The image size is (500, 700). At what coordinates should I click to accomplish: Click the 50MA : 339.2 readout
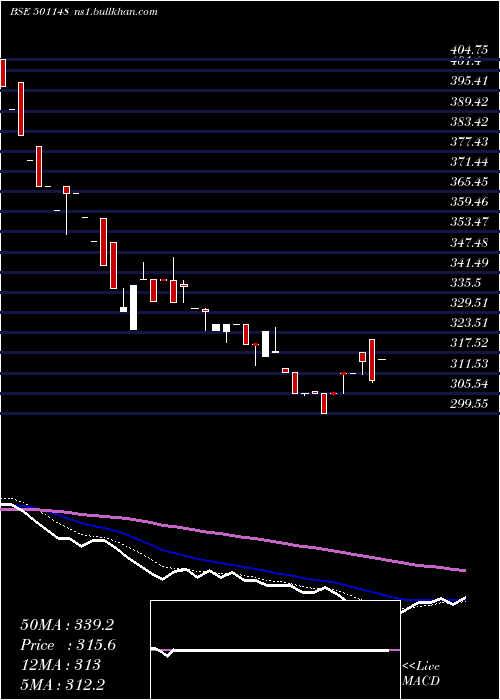[x=67, y=625]
